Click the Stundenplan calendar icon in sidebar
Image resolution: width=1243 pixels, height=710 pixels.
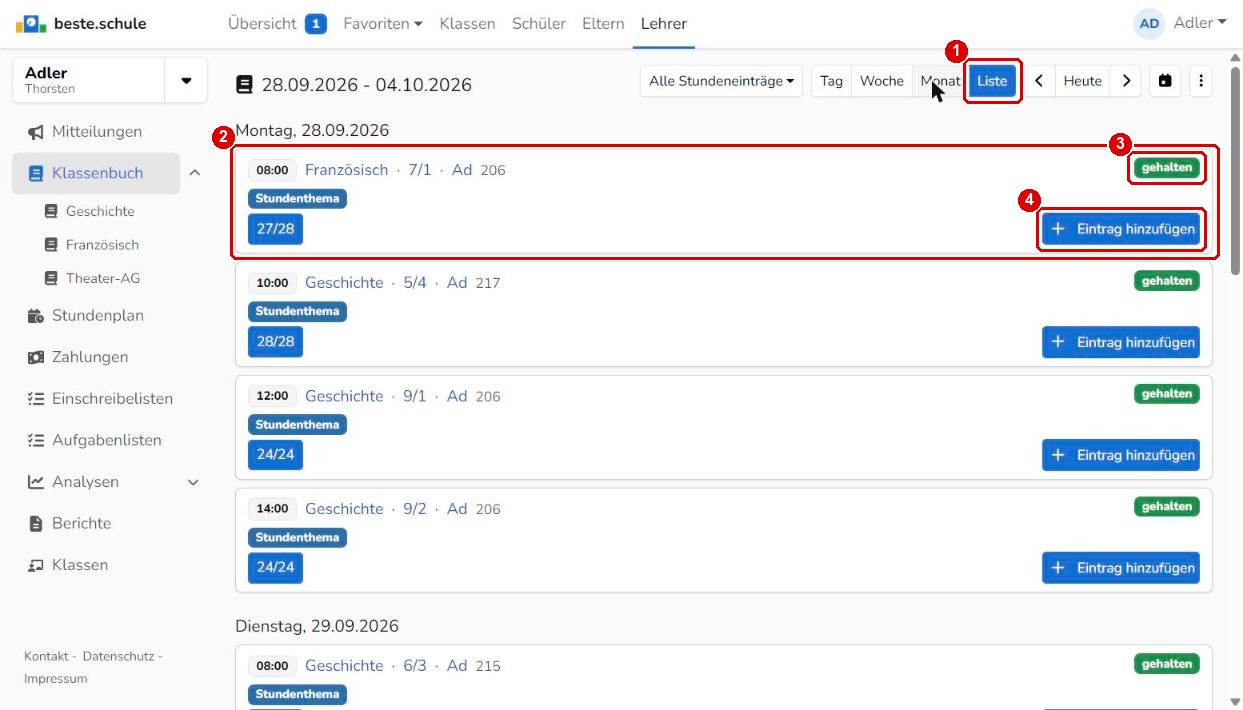pyautogui.click(x=36, y=316)
